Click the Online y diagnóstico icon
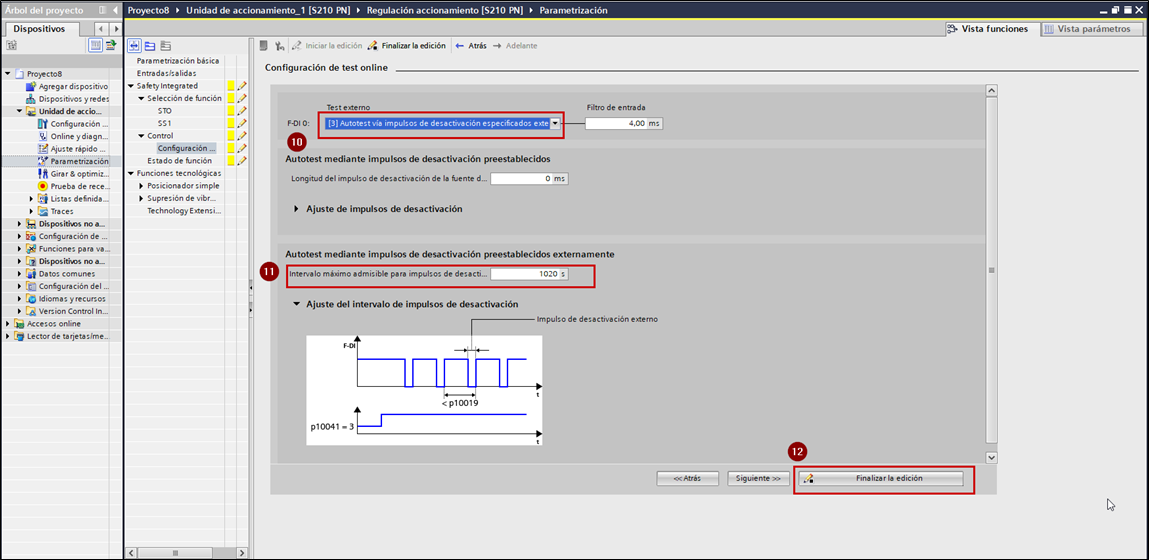This screenshot has width=1149, height=560. pyautogui.click(x=43, y=136)
